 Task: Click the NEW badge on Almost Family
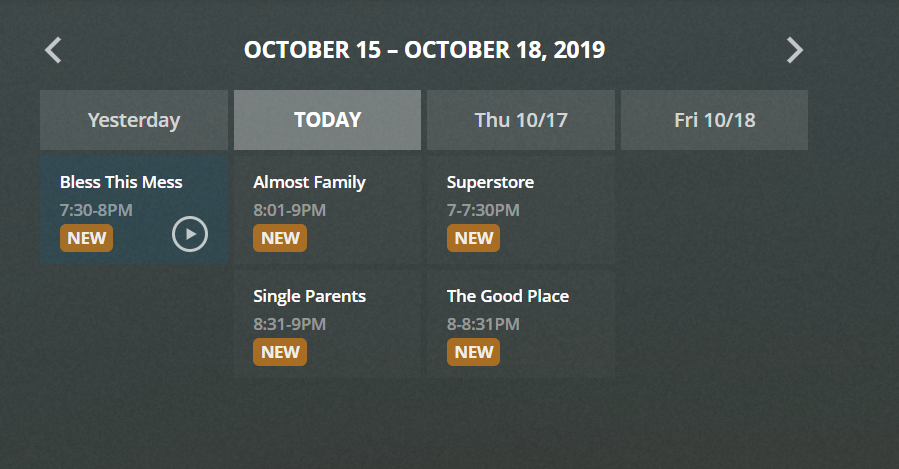[280, 238]
